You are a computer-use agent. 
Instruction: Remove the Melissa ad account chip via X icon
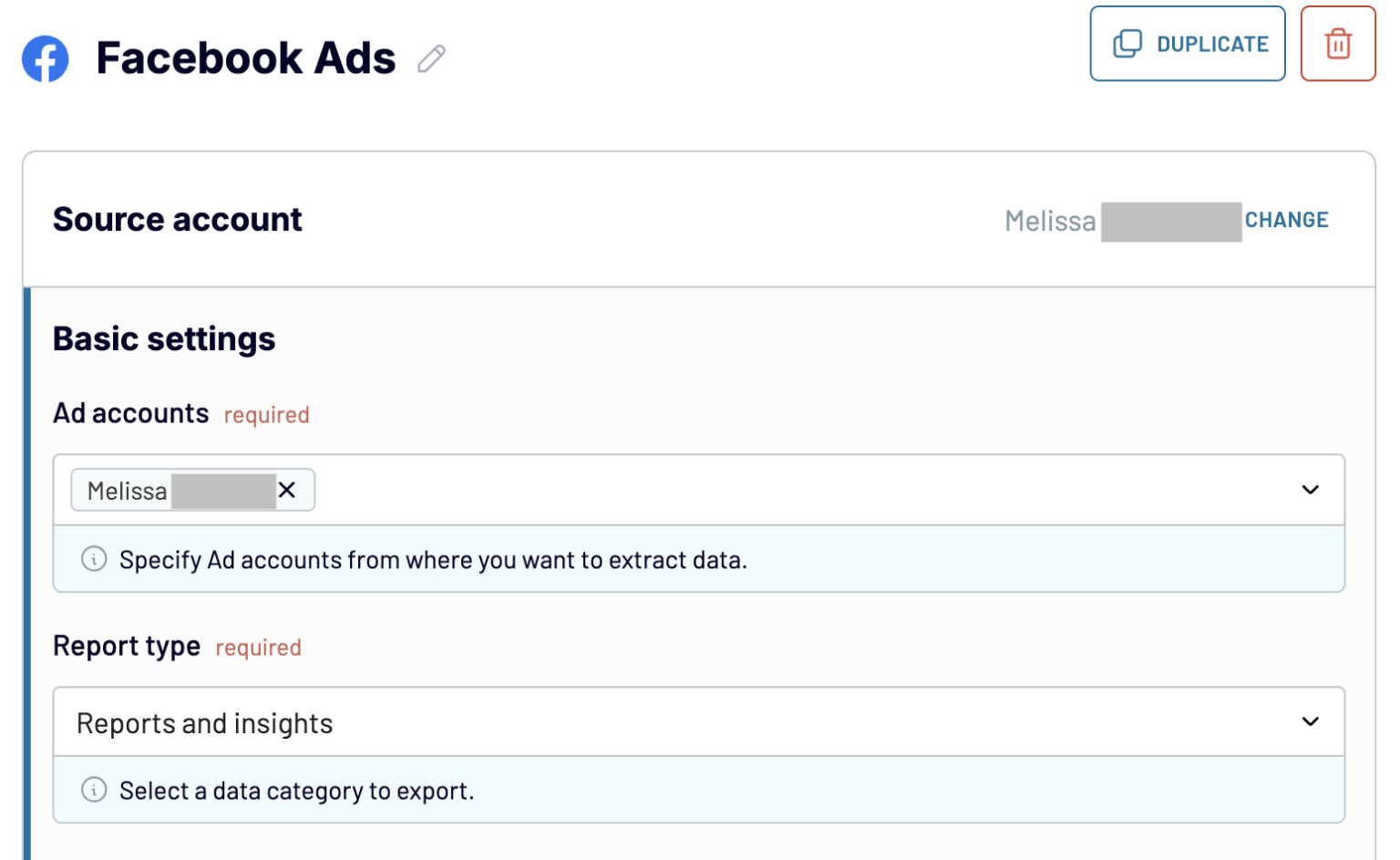[x=287, y=491]
